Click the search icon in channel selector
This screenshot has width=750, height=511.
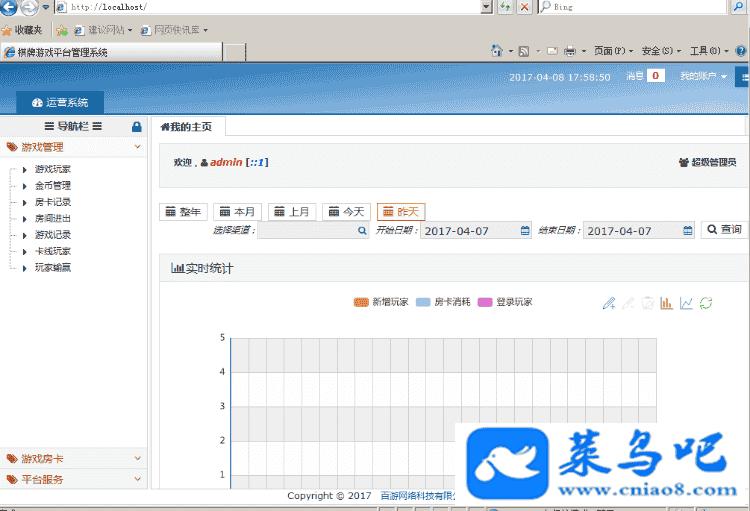coord(362,231)
